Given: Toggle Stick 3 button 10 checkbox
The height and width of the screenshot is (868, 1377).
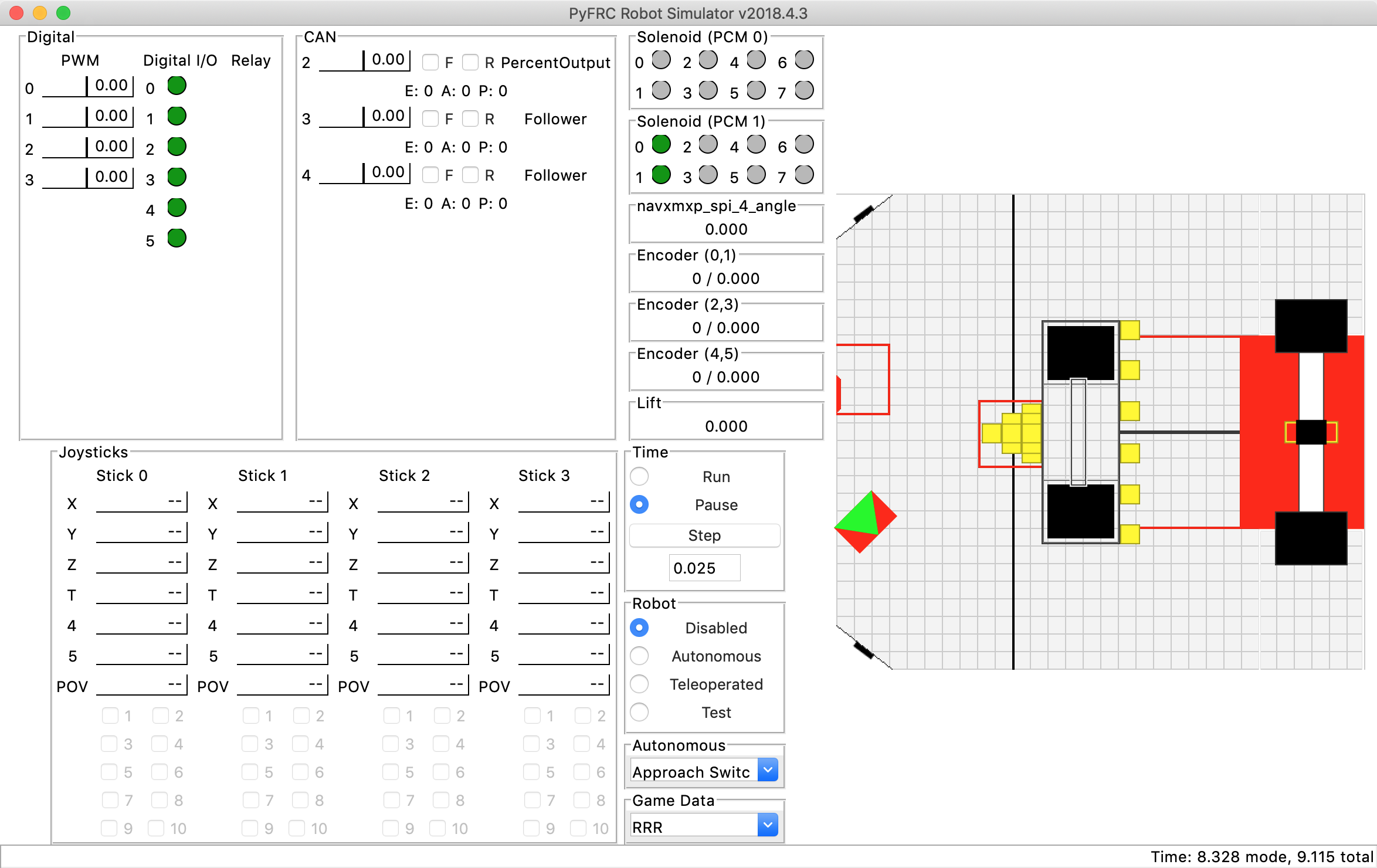Looking at the screenshot, I should (x=578, y=828).
